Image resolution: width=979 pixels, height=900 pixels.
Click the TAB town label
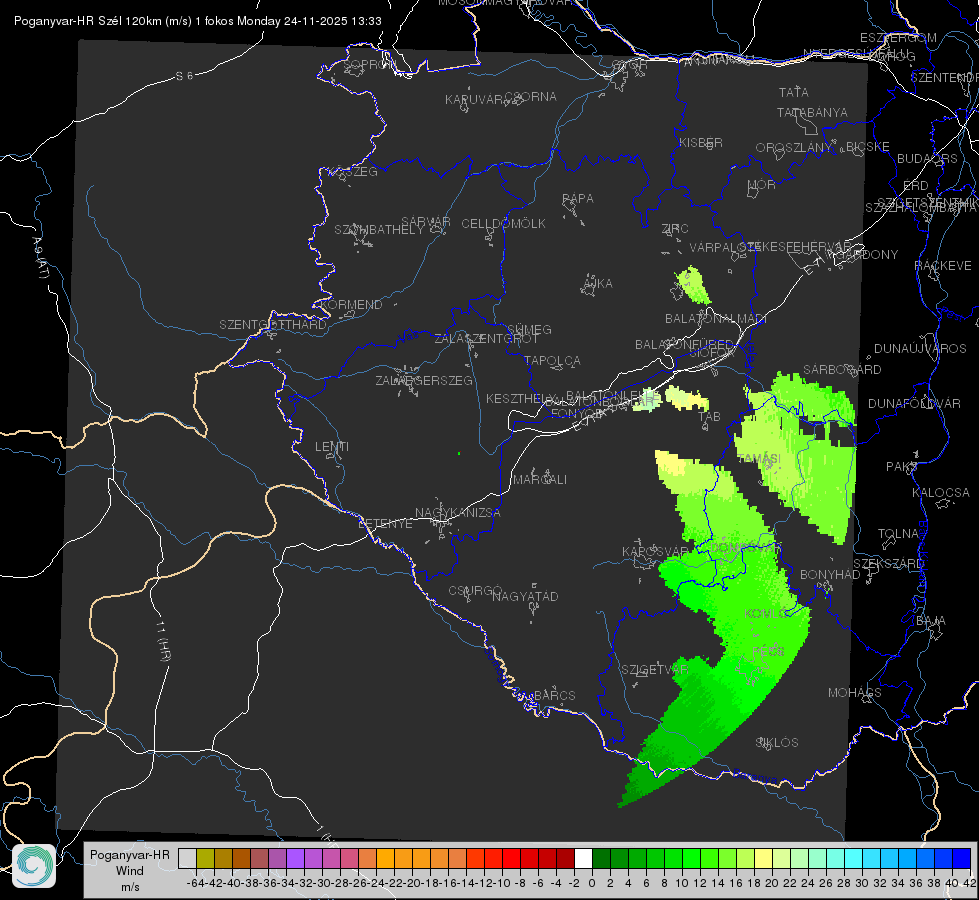coord(709,417)
